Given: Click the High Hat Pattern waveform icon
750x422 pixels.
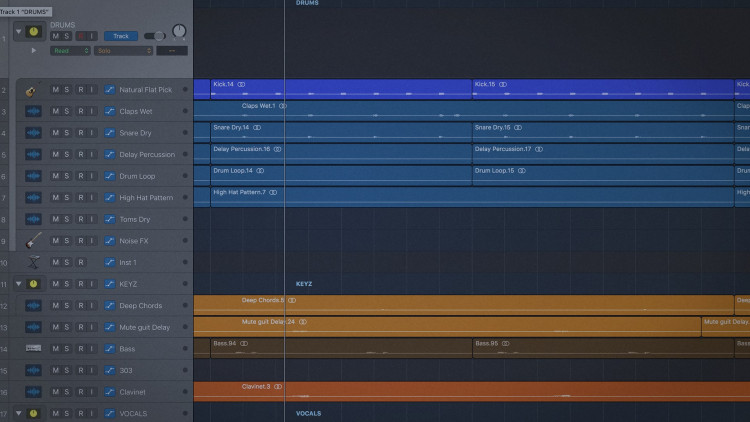Looking at the screenshot, I should [x=33, y=198].
